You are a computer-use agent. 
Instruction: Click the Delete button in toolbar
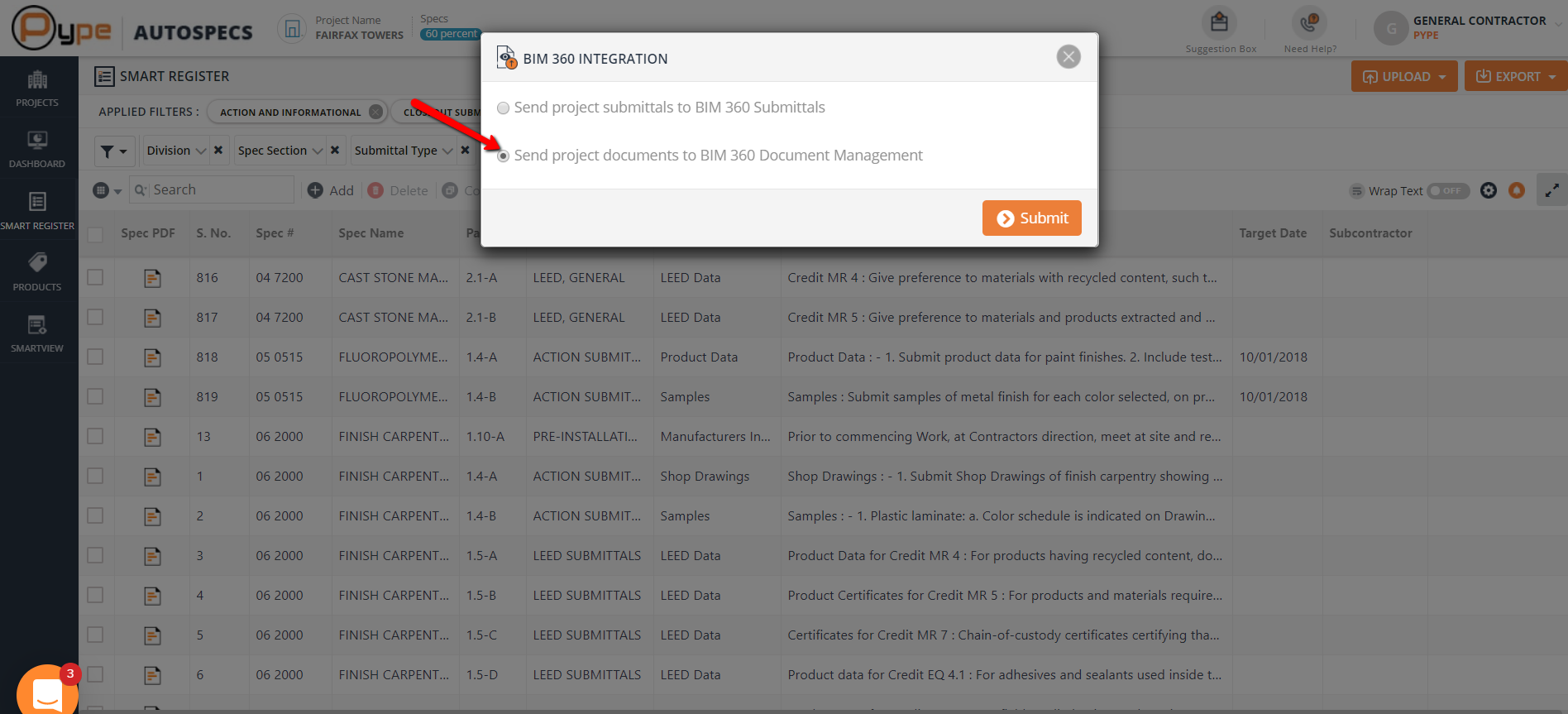(398, 191)
